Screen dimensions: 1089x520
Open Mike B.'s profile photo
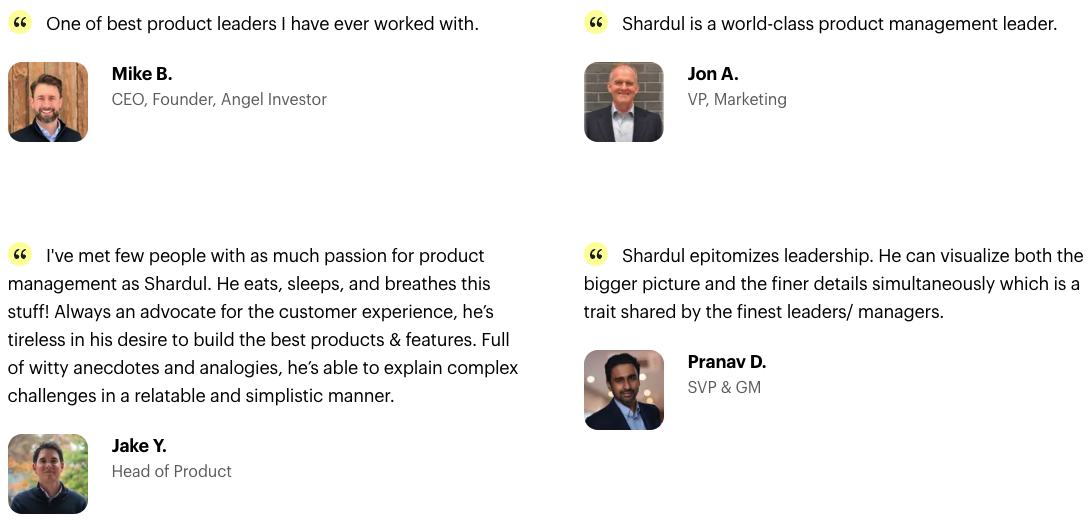[48, 102]
